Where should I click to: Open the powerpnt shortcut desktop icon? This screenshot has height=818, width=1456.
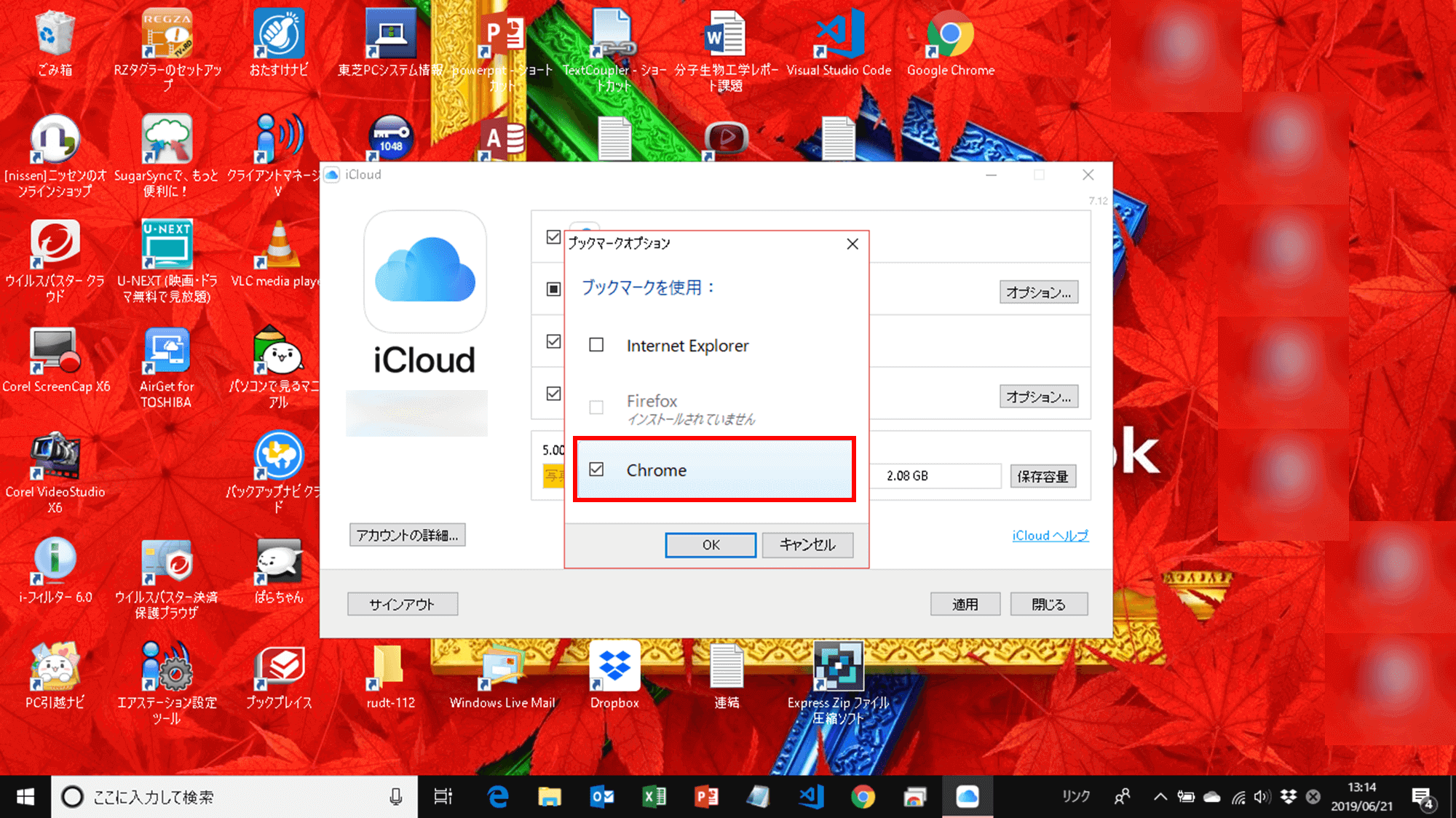coord(502,49)
